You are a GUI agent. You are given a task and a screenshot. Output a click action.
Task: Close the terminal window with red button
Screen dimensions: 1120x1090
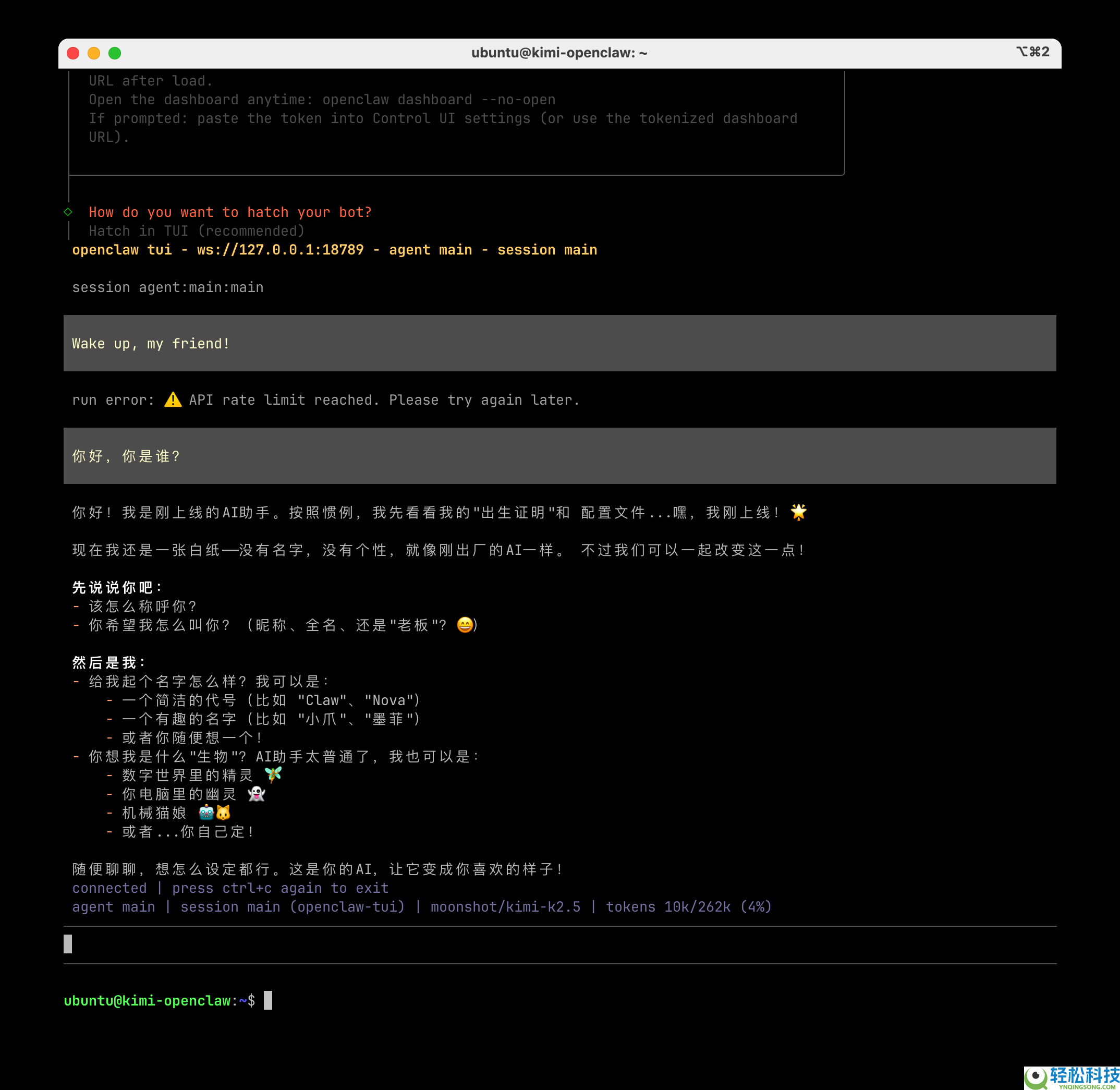(x=72, y=53)
